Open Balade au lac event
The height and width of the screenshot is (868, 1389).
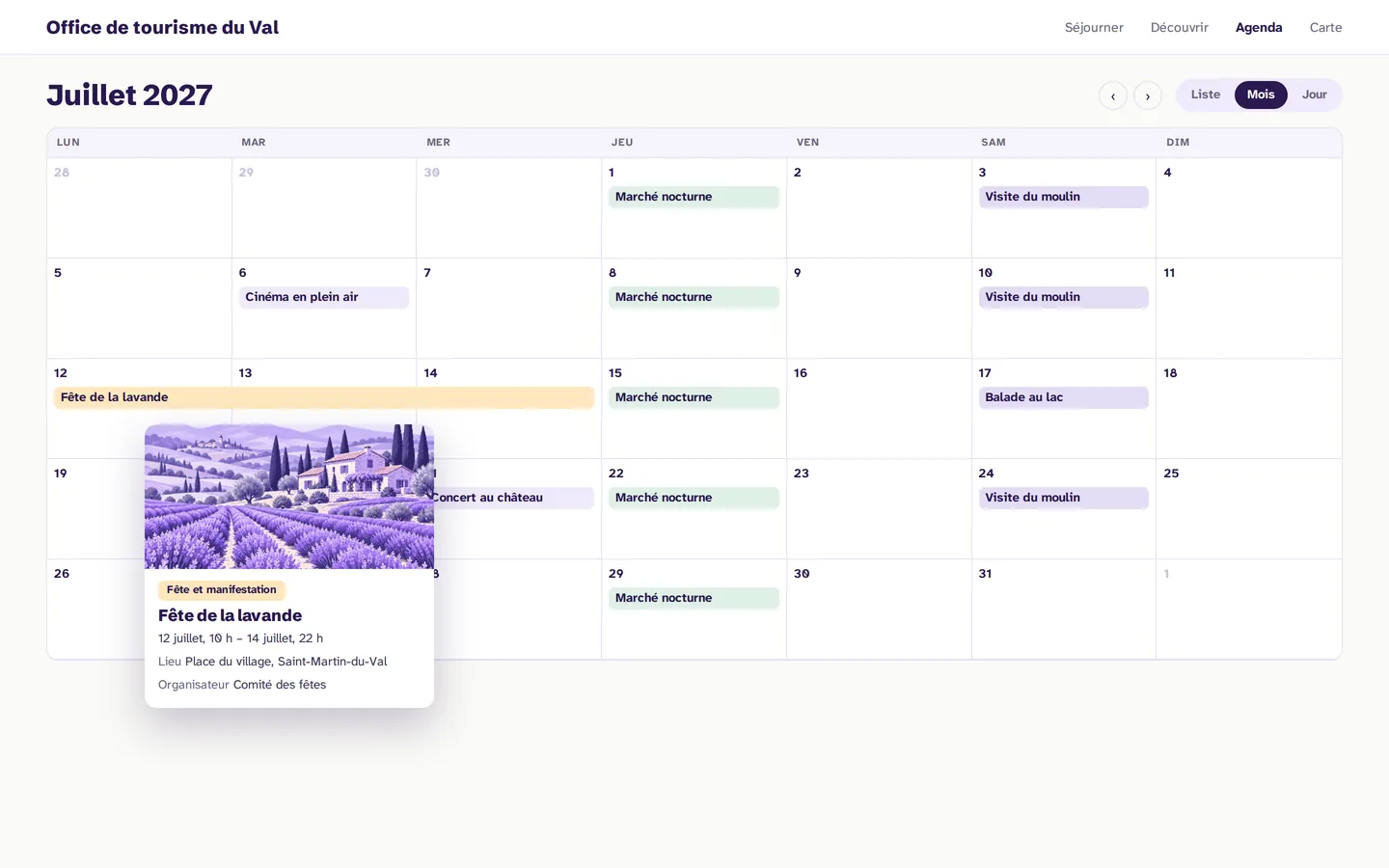[1063, 397]
